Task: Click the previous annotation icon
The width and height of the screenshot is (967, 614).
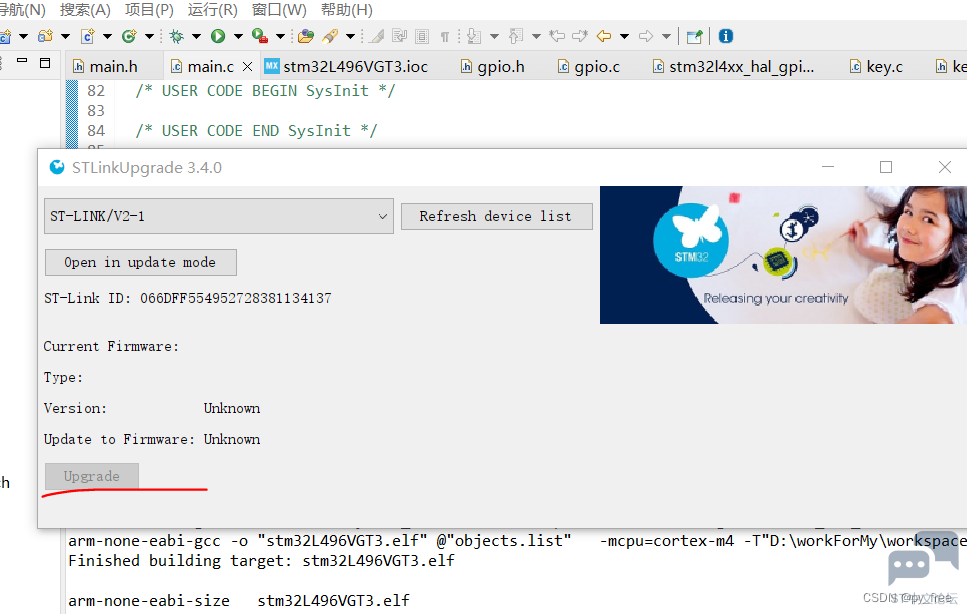Action: (x=516, y=36)
